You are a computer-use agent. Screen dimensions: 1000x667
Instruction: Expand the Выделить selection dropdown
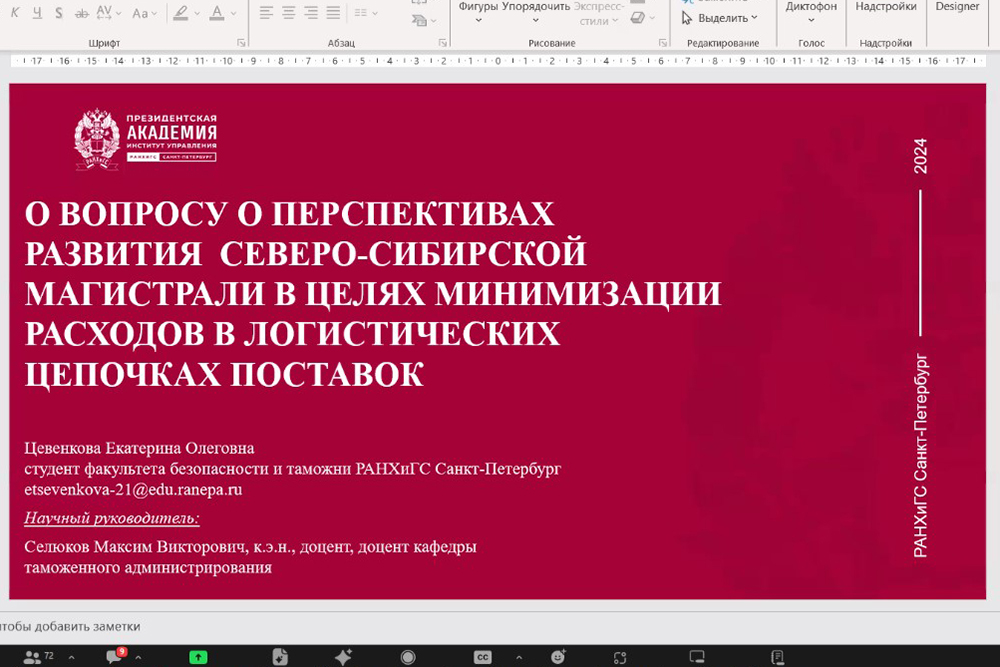(720, 18)
